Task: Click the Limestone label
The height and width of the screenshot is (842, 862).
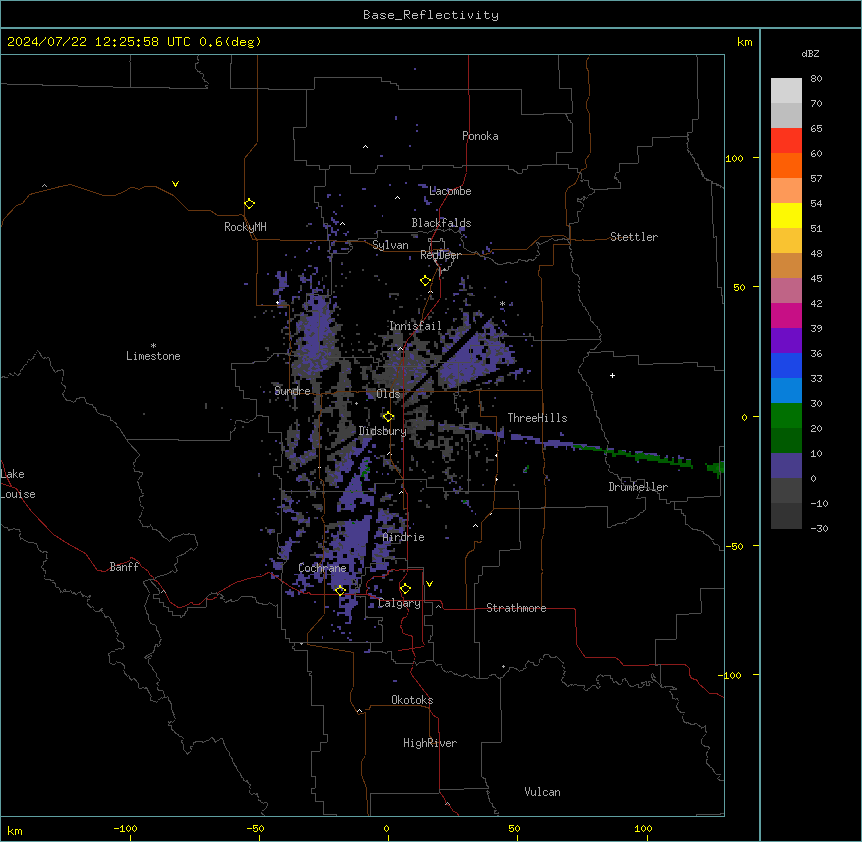Action: (x=153, y=356)
